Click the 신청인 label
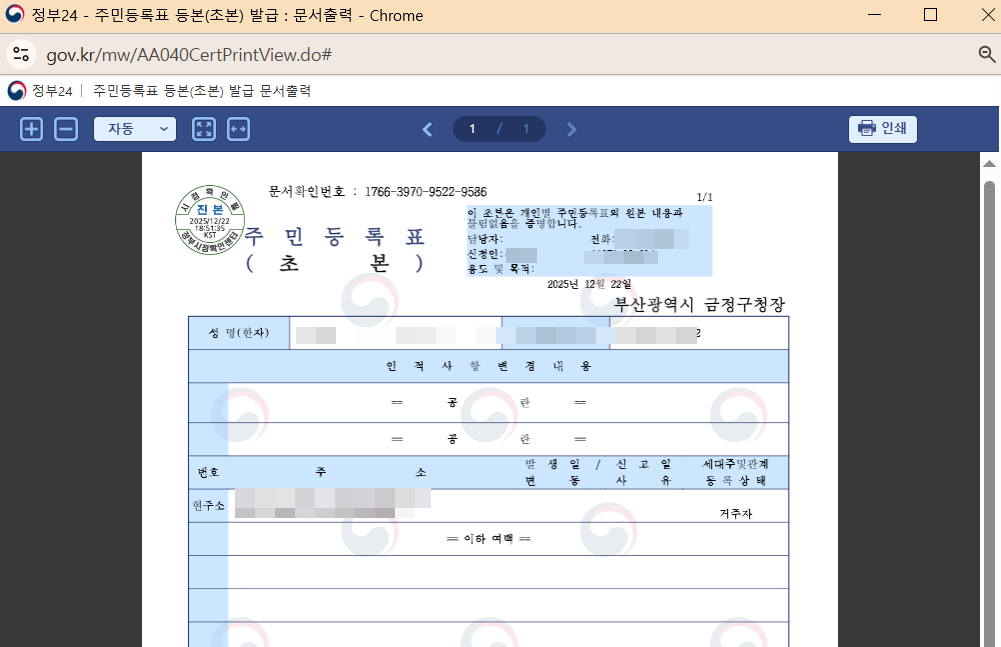Viewport: 1001px width, 647px height. [485, 254]
